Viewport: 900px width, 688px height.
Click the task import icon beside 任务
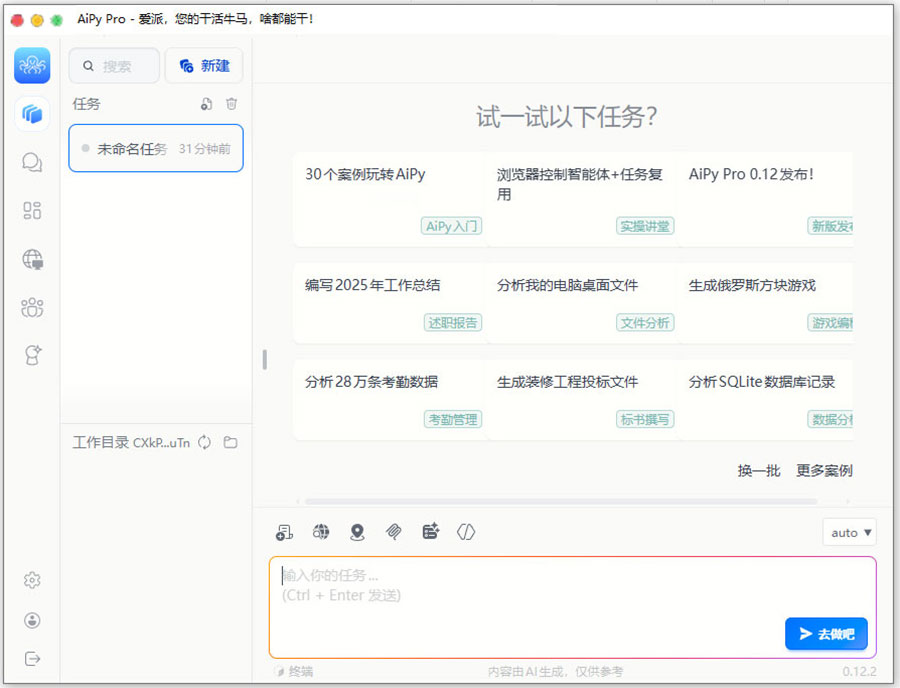coord(207,104)
